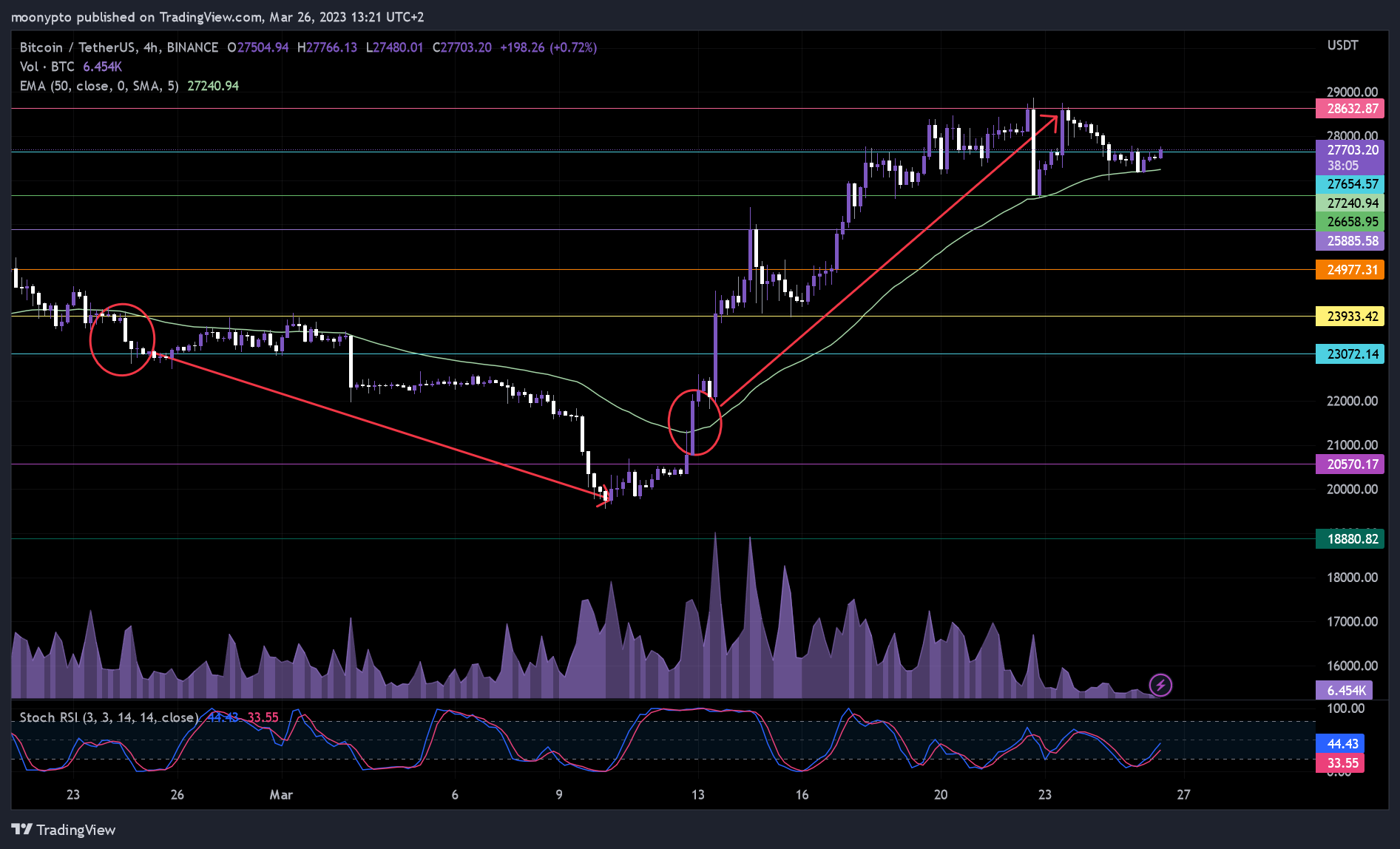Click the 29000.00 price scale tick
This screenshot has width=1400, height=849.
pos(1352,92)
